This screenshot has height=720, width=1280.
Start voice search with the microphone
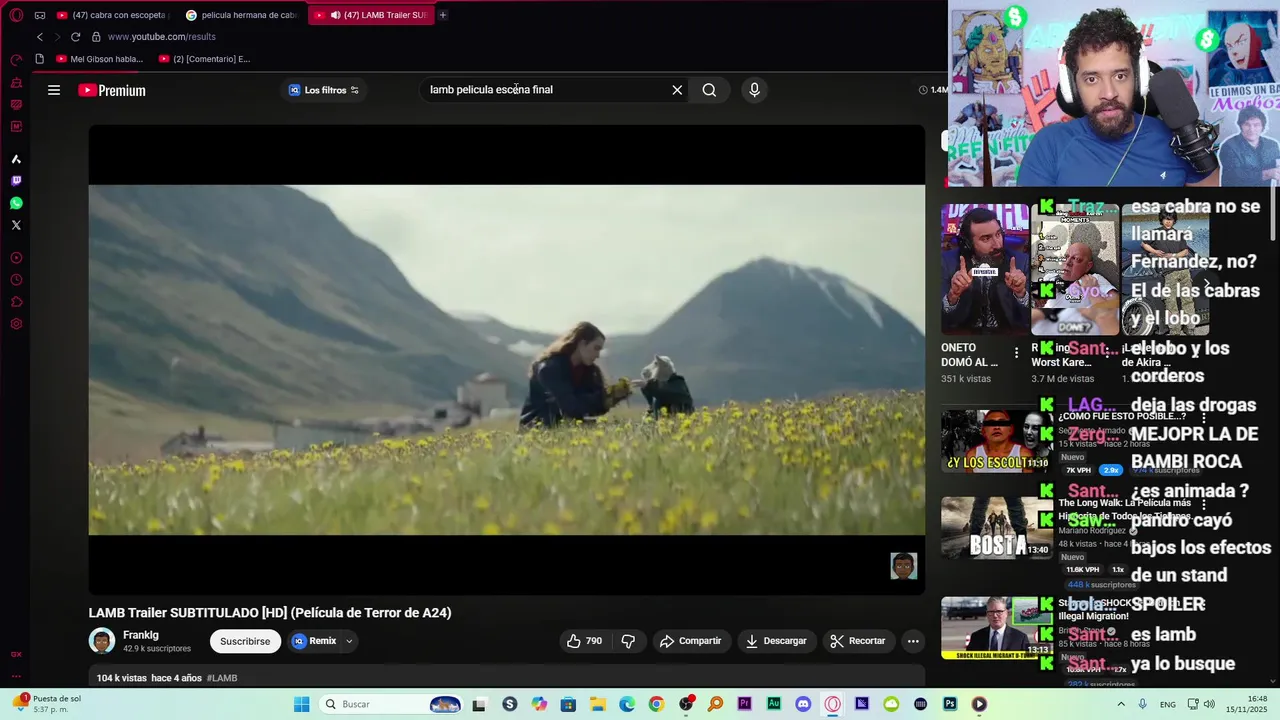point(754,90)
